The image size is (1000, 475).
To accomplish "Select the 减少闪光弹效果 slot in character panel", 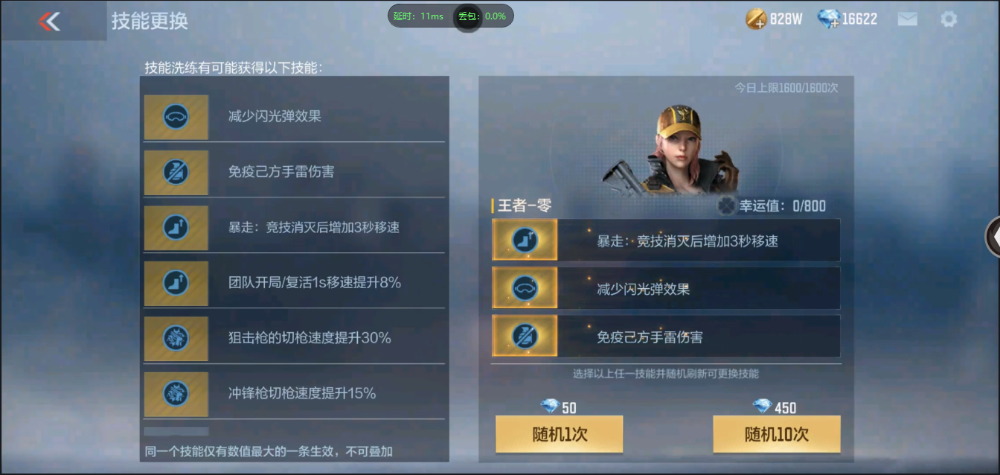I will 666,288.
